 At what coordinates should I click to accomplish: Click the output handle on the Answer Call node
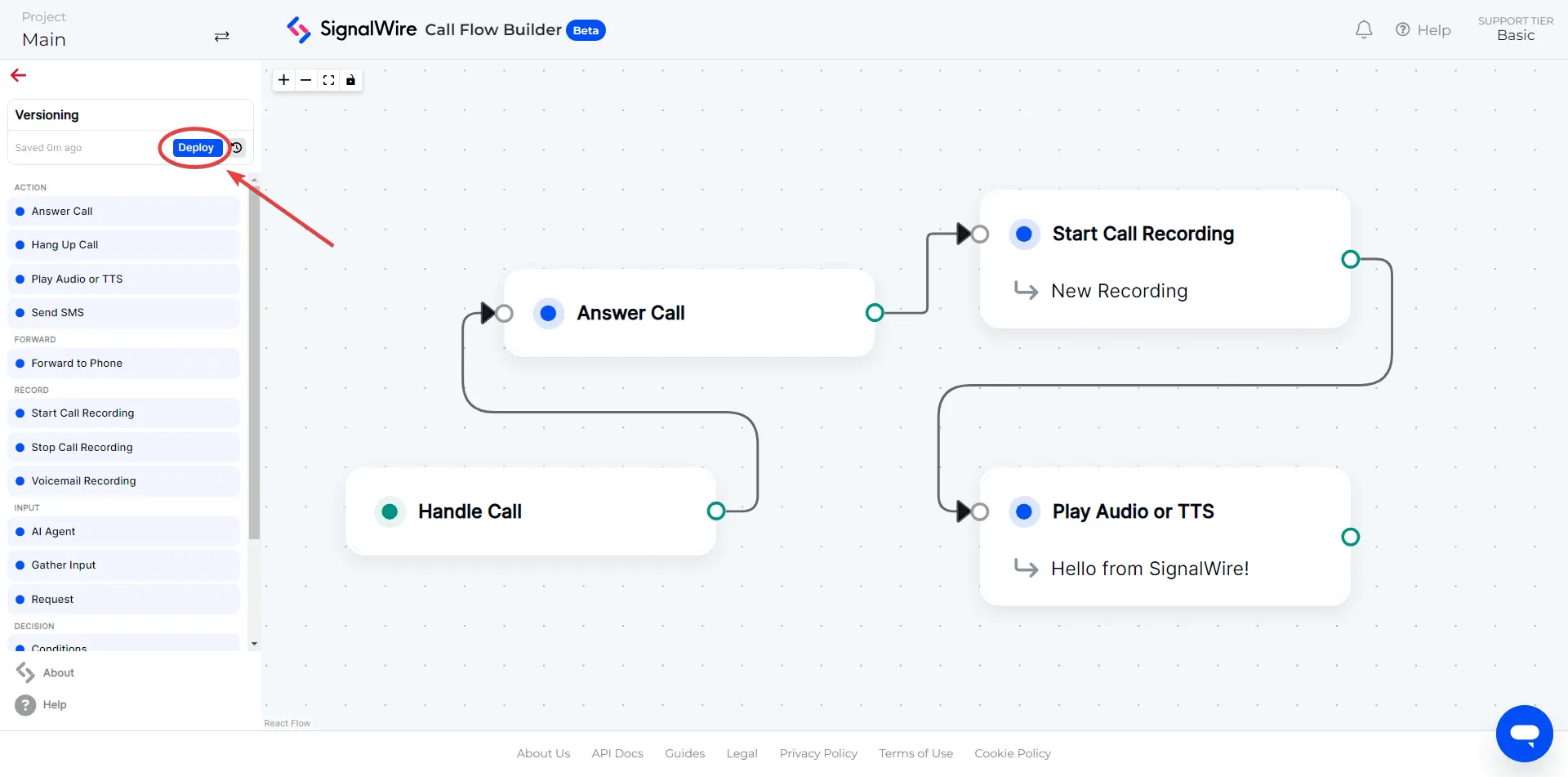coord(875,313)
